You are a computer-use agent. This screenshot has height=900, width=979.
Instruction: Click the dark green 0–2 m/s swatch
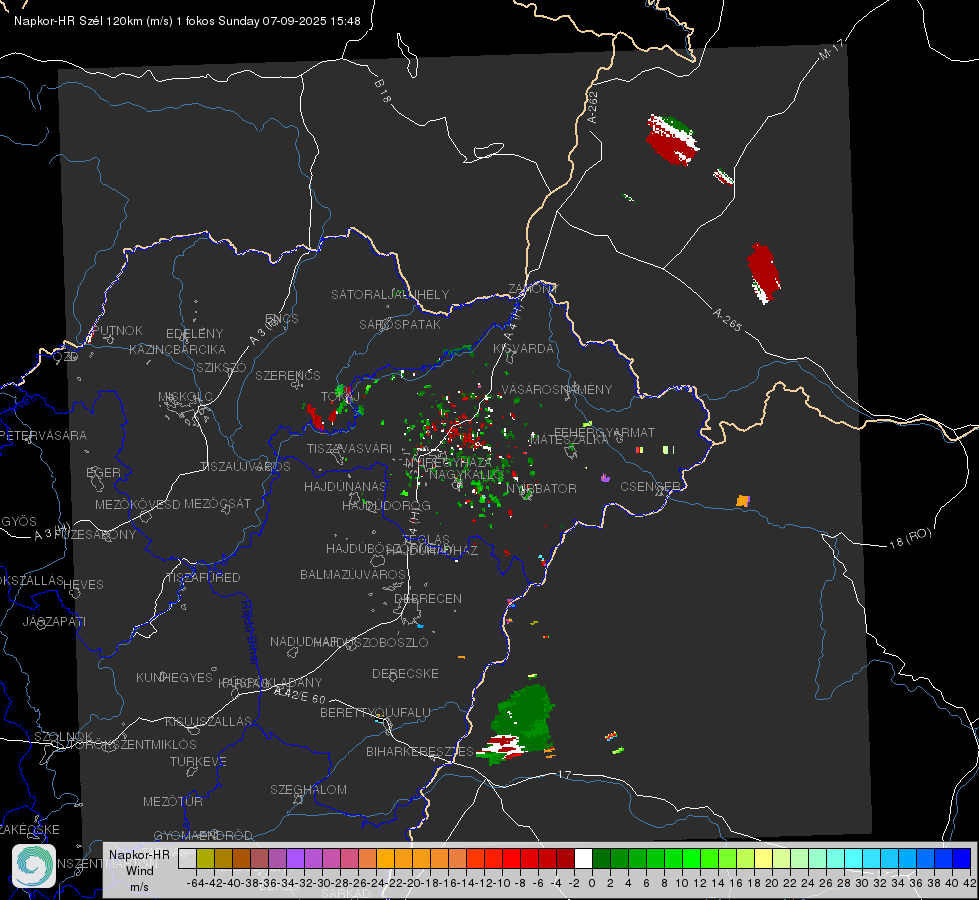601,858
